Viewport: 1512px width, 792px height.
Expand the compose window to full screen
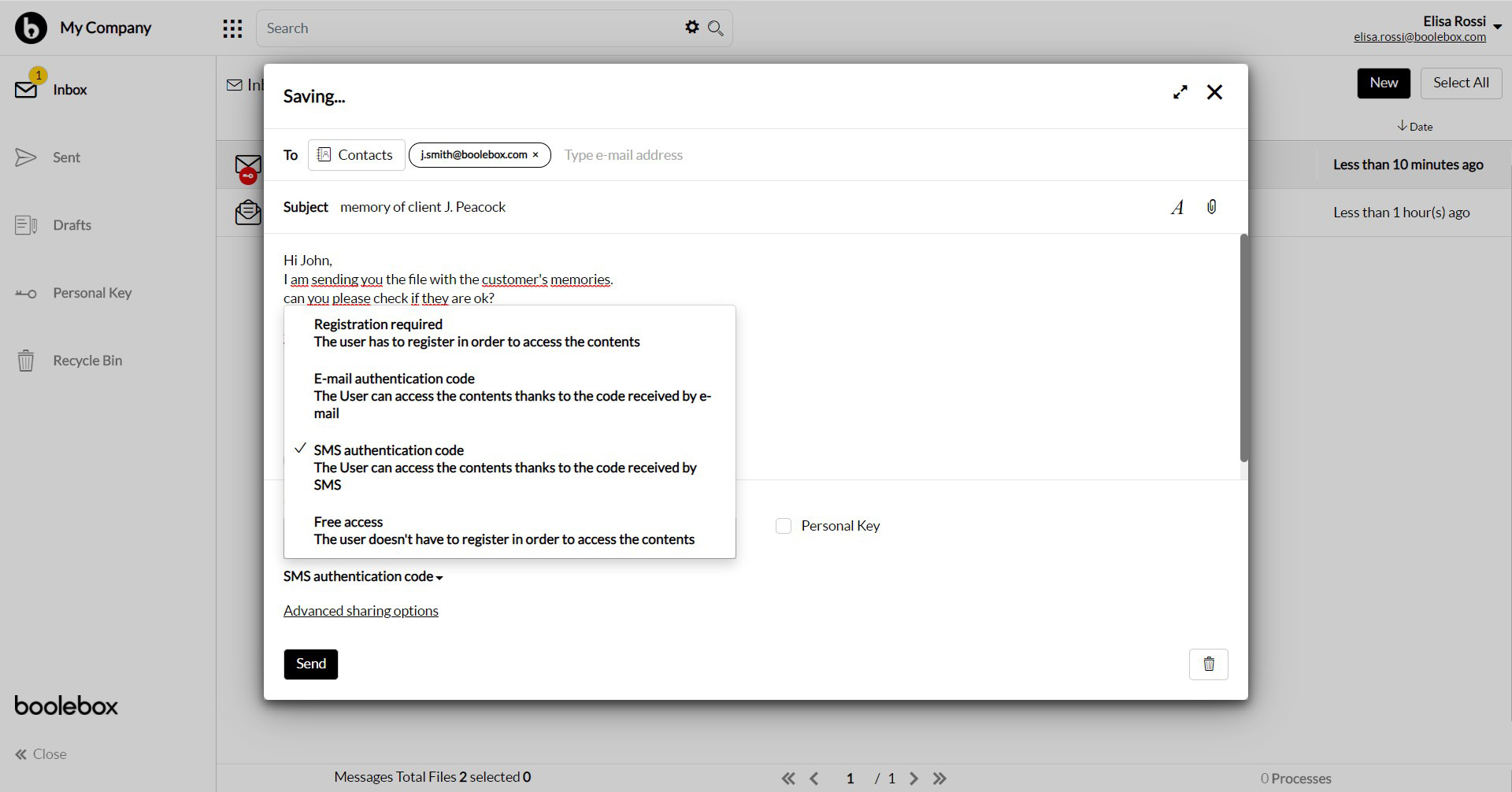pyautogui.click(x=1180, y=92)
